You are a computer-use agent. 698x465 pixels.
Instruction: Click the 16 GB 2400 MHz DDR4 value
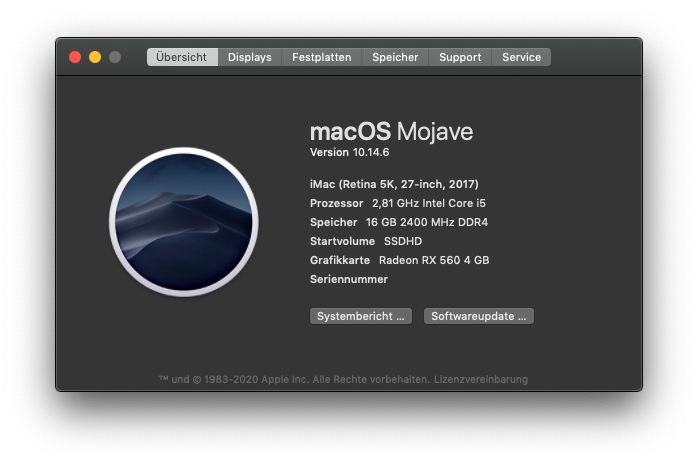pyautogui.click(x=426, y=222)
